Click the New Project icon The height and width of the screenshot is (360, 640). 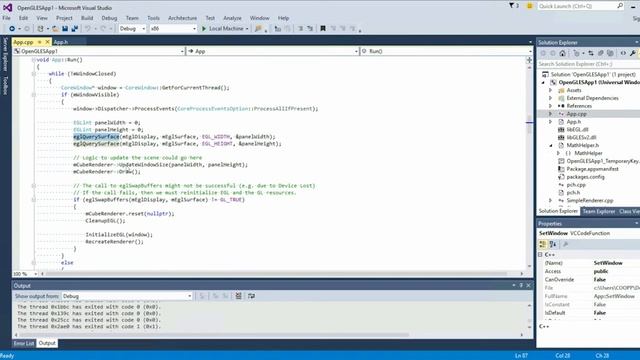tap(40, 29)
